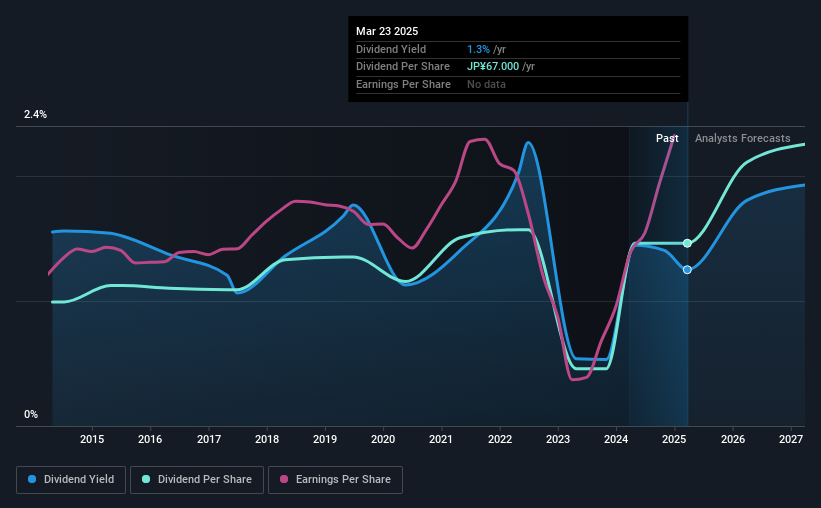Click the blue Dividend Yield legend dot
Screen dimensions: 821x508
32,479
